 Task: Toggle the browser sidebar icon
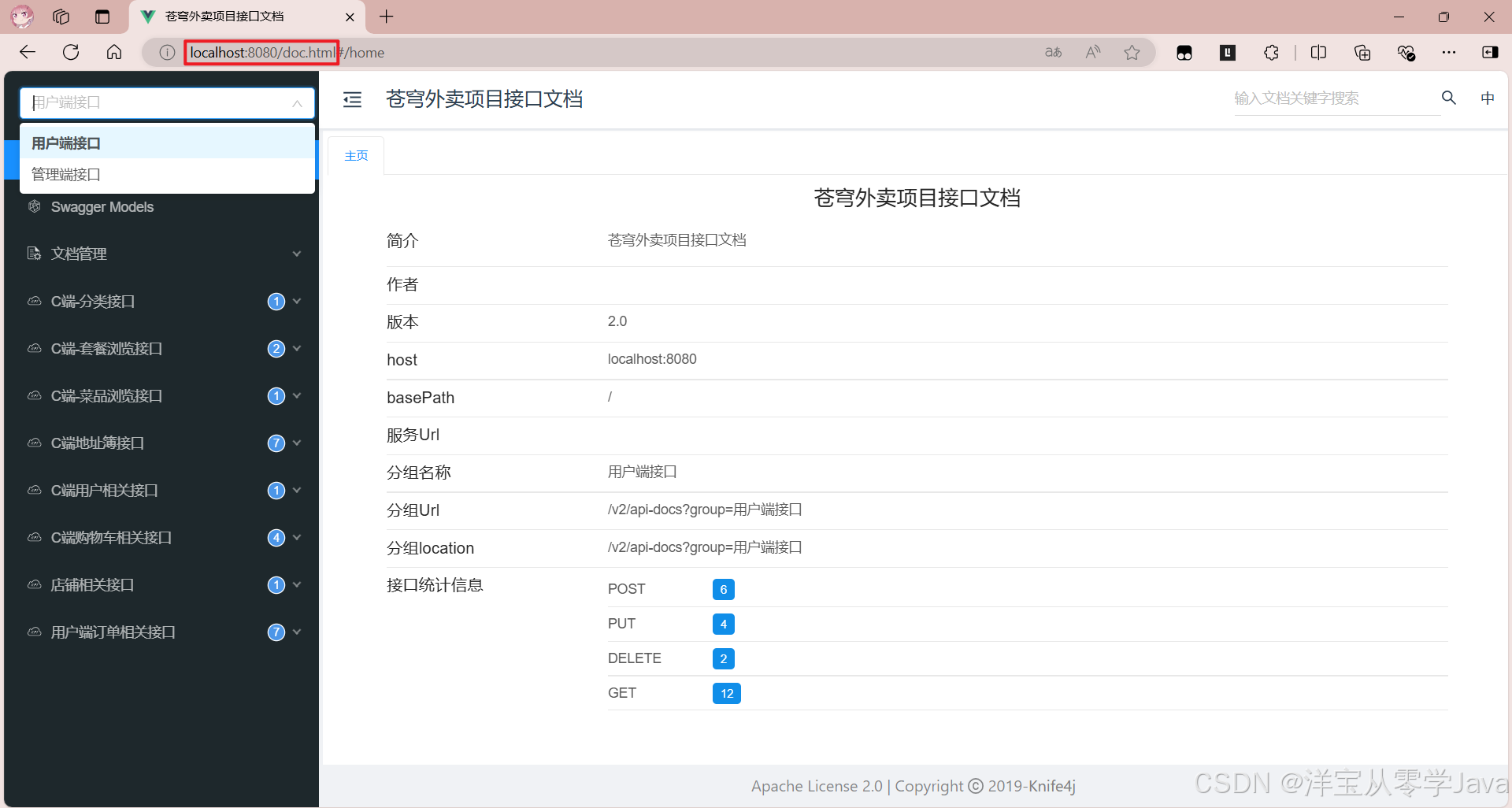[1490, 53]
